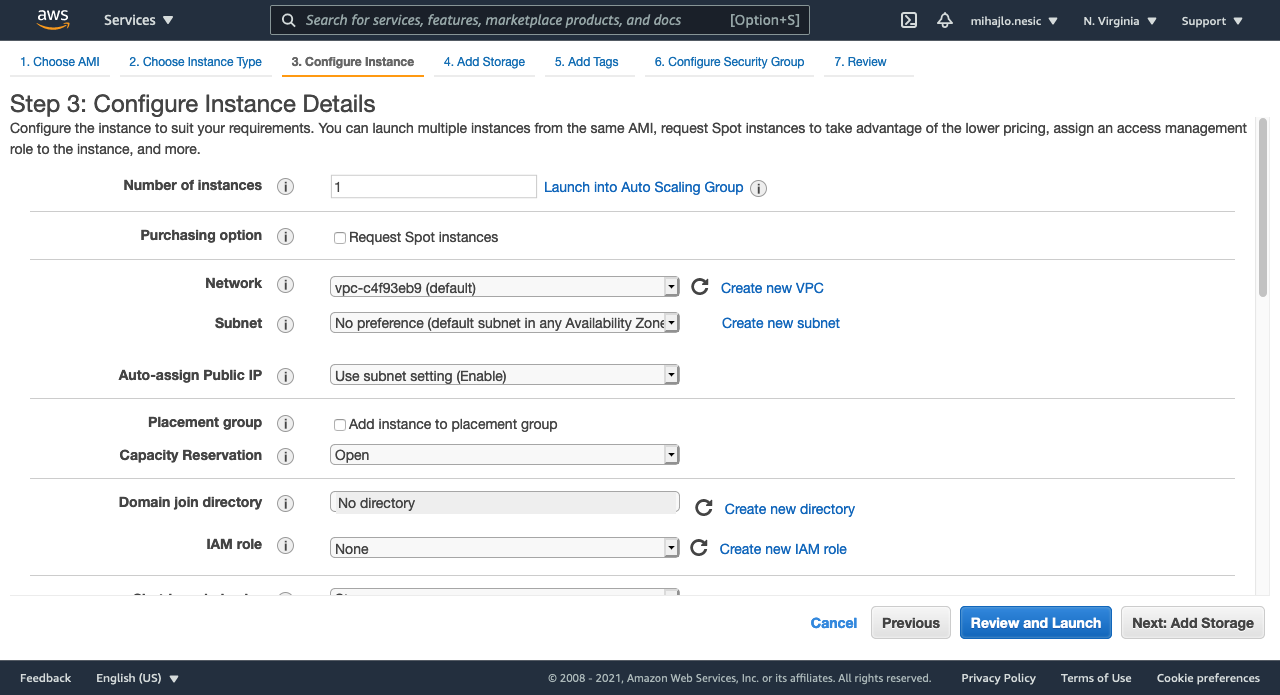This screenshot has width=1280, height=695.
Task: Click the Number of instances field
Action: tap(434, 187)
